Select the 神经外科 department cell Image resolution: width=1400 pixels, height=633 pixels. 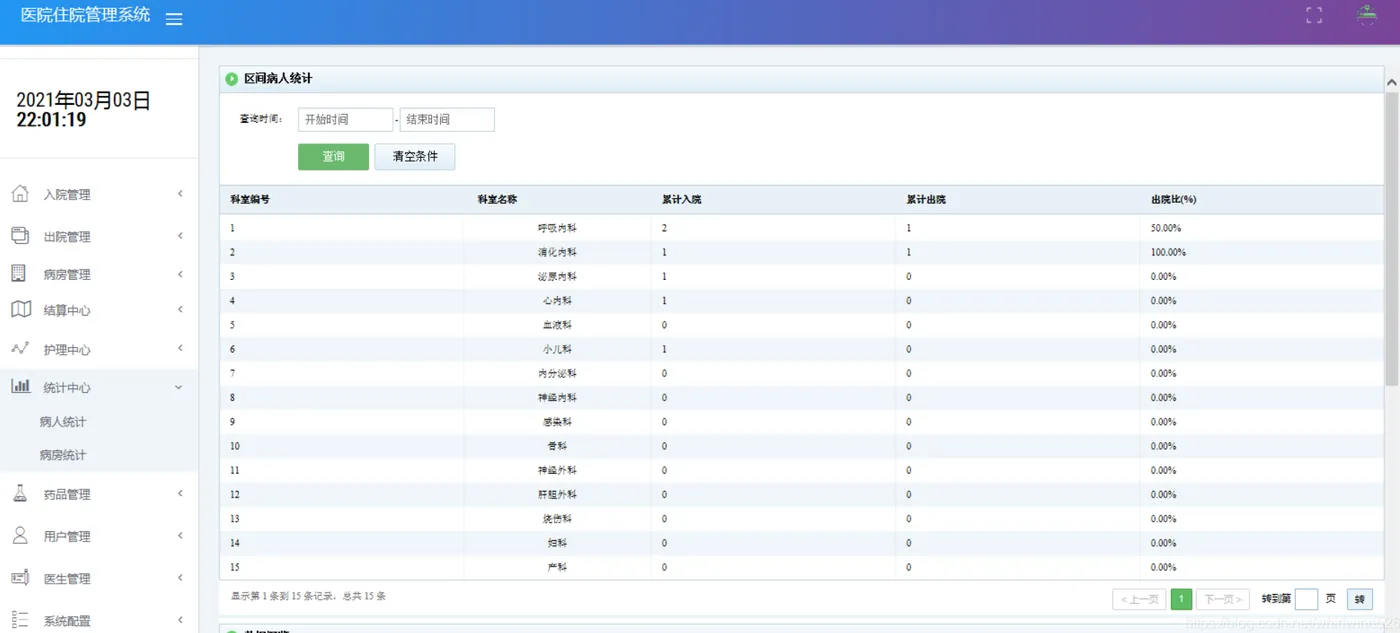click(x=557, y=470)
